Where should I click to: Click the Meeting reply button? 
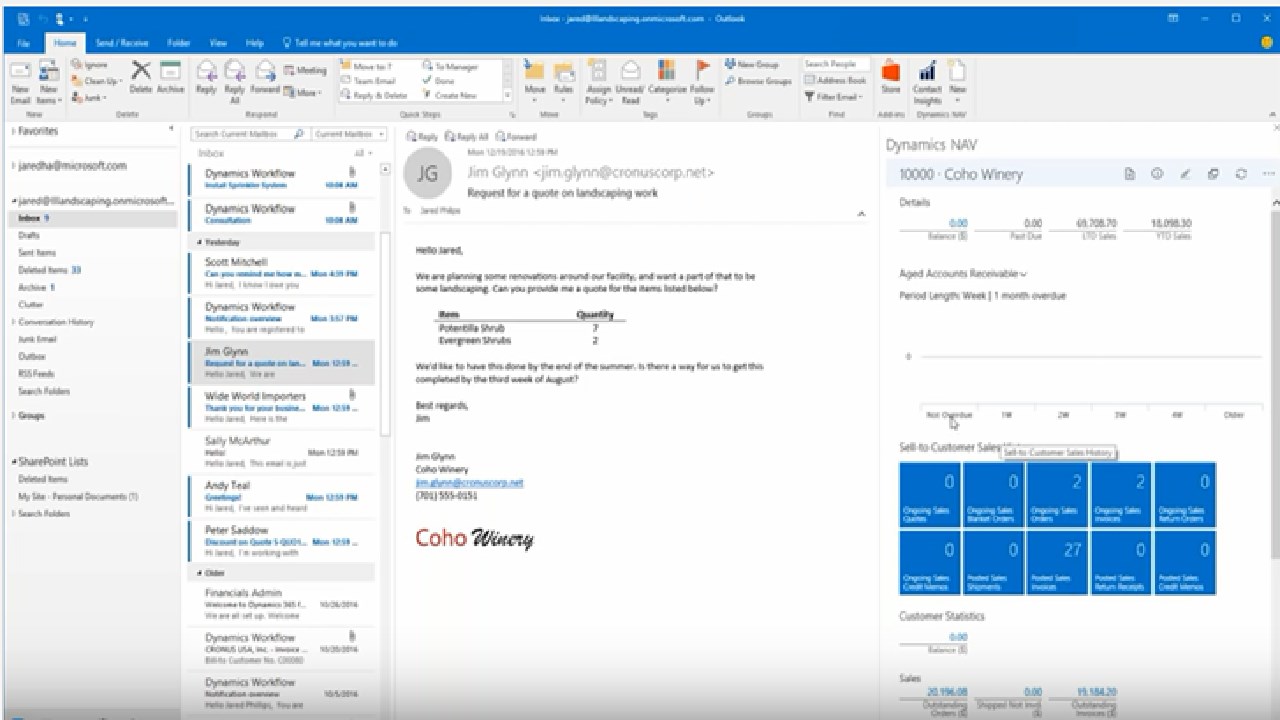point(306,70)
